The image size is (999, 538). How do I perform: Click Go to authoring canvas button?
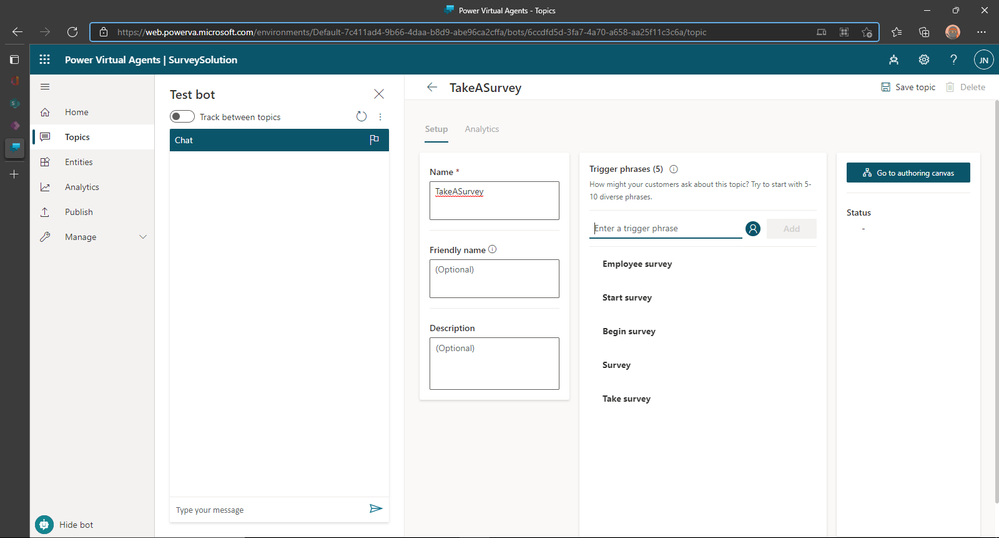(x=908, y=173)
